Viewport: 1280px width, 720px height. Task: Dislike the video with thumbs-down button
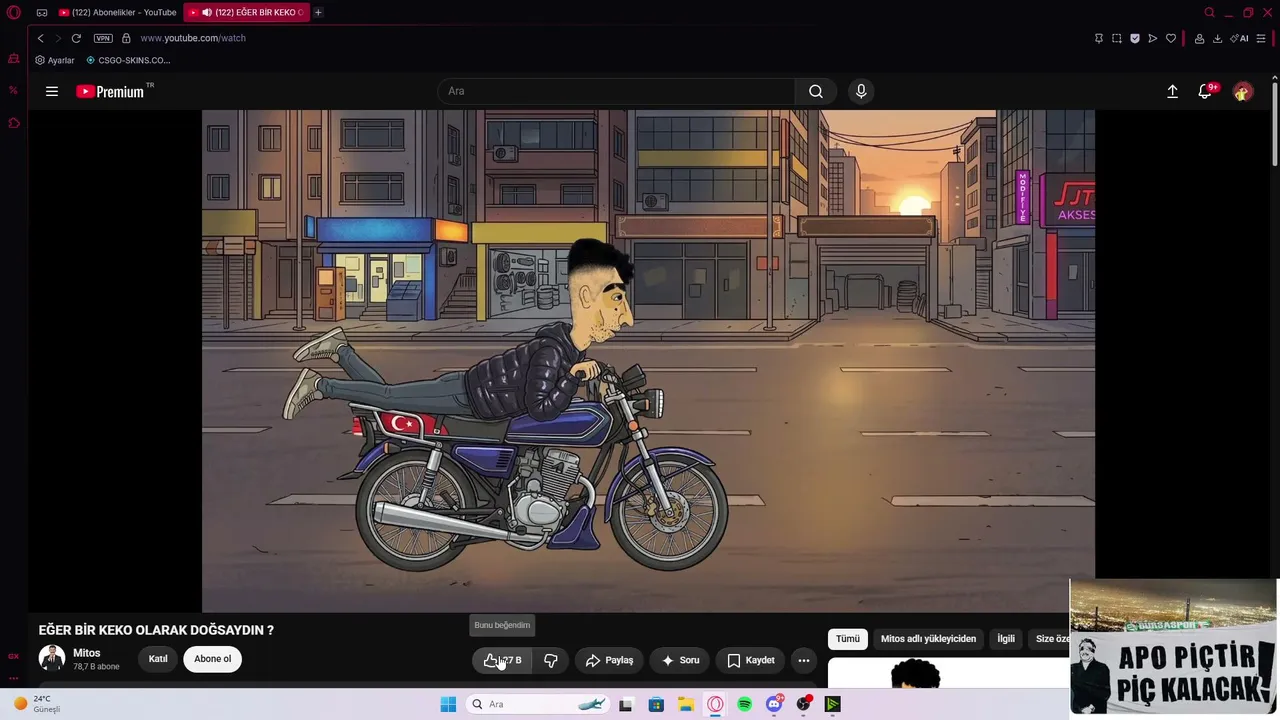551,660
